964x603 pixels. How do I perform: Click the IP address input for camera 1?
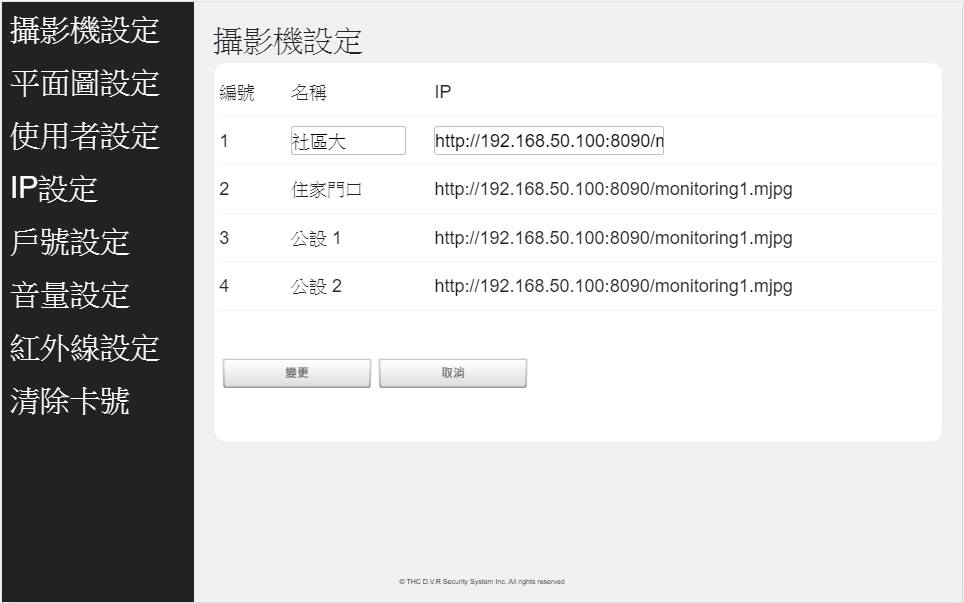(x=549, y=141)
